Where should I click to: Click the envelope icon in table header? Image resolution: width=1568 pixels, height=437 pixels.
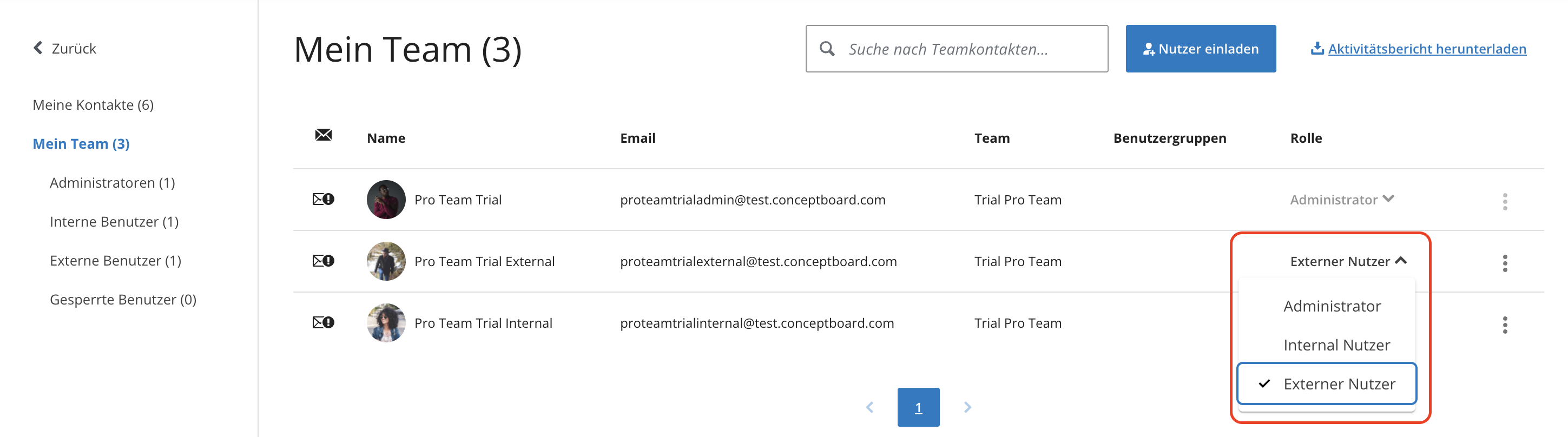tap(323, 135)
